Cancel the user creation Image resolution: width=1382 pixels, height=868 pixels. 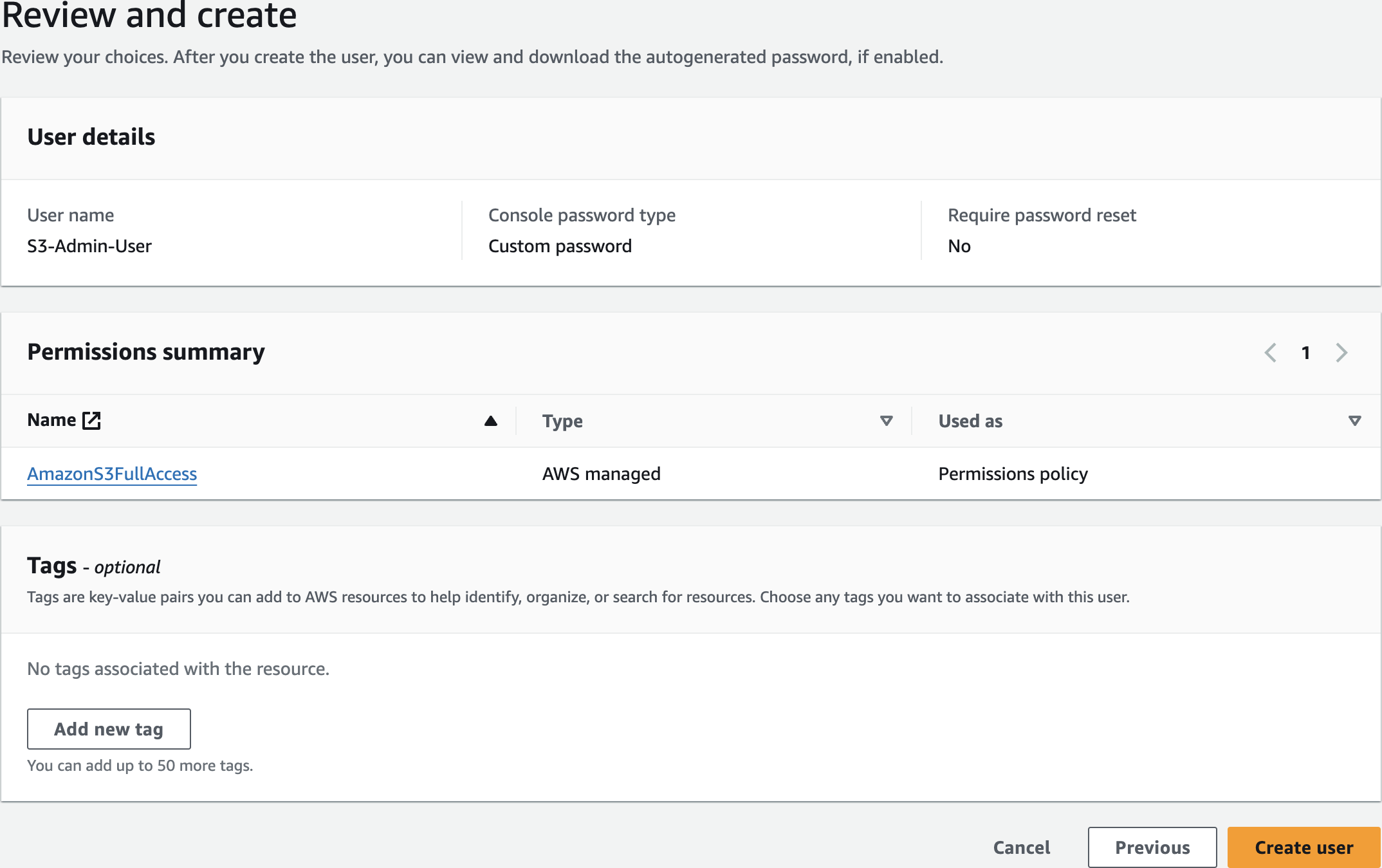(x=1021, y=847)
